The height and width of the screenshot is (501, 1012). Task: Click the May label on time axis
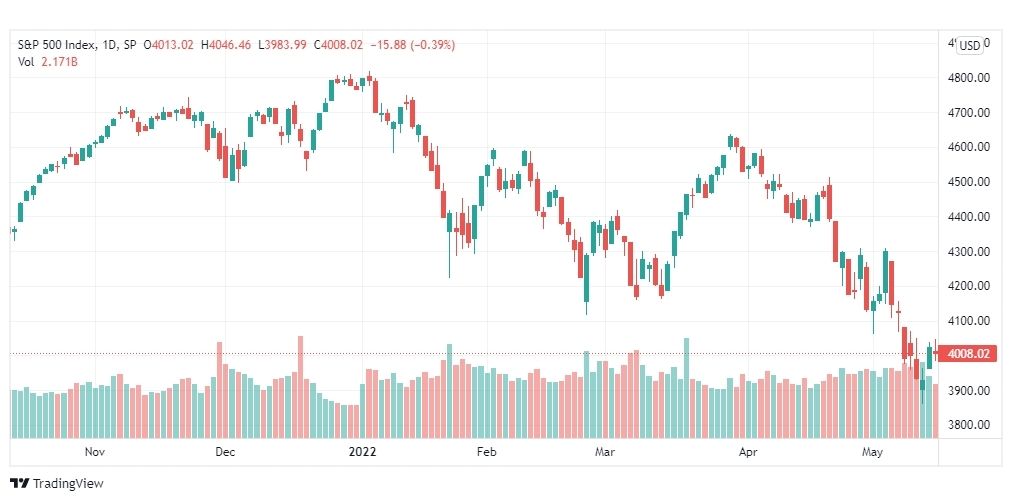[873, 452]
